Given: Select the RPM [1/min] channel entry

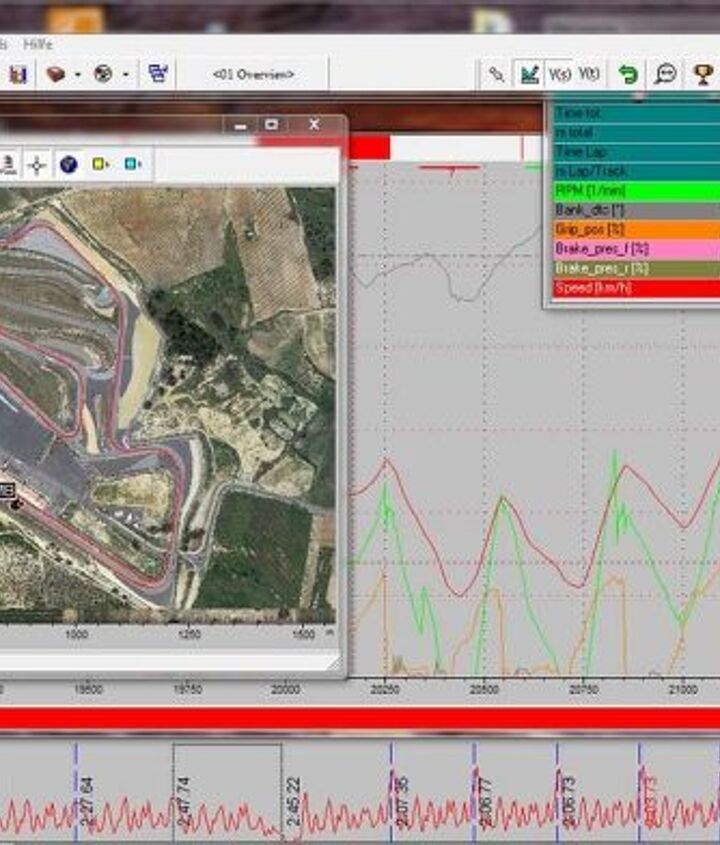Looking at the screenshot, I should (x=634, y=190).
